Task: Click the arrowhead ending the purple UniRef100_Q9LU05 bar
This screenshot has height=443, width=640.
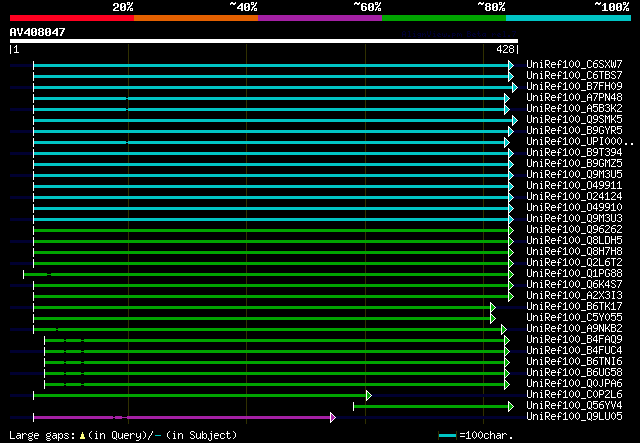Action: pyautogui.click(x=332, y=417)
